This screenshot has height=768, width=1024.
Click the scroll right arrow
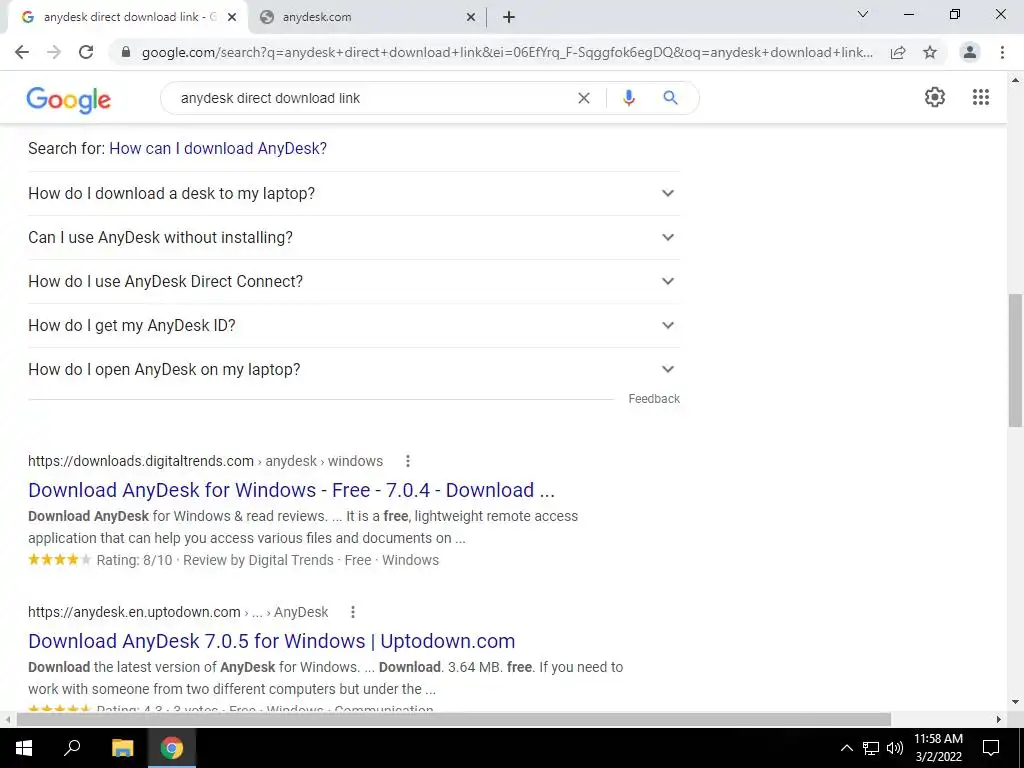999,720
